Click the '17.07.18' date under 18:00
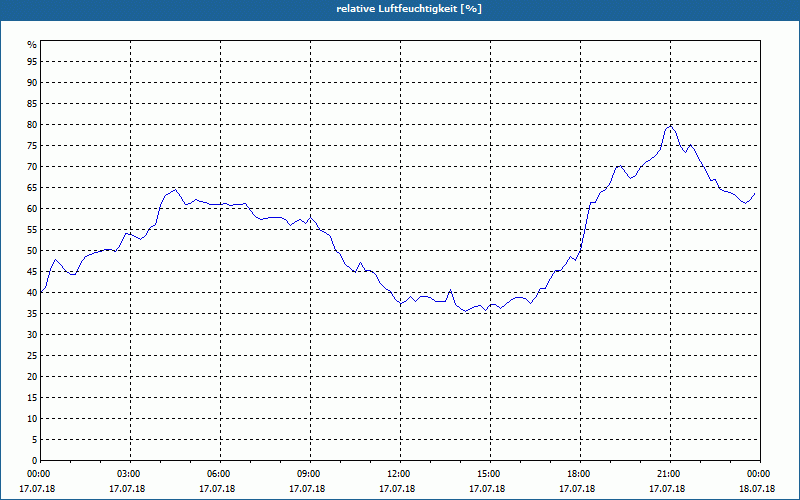 coord(577,489)
